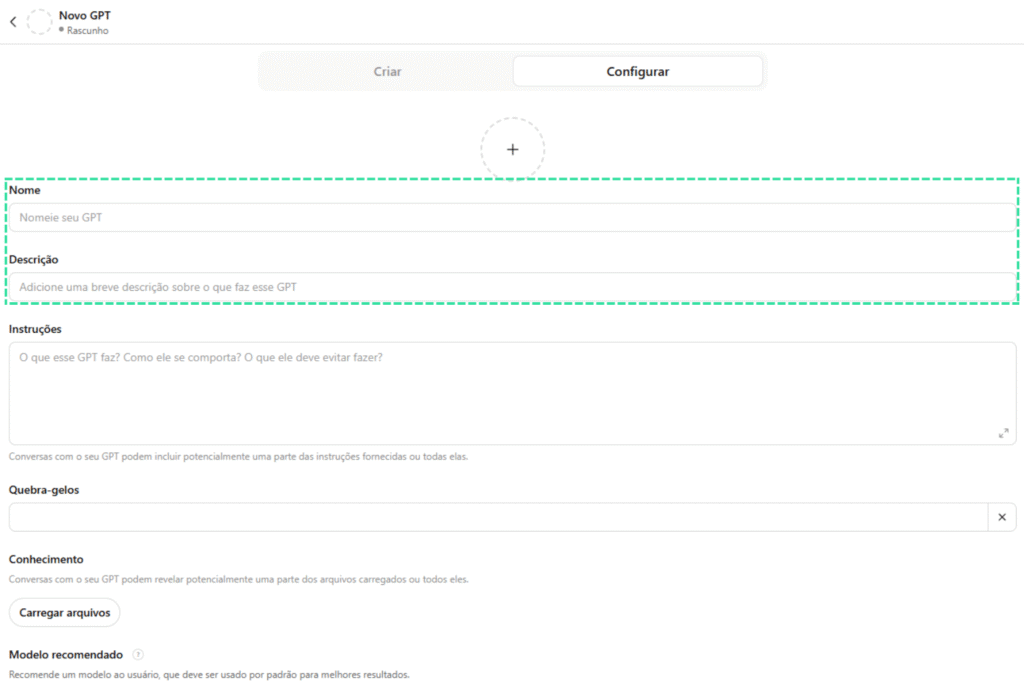The height and width of the screenshot is (683, 1024).
Task: Select the Configurar tab
Action: coord(637,71)
